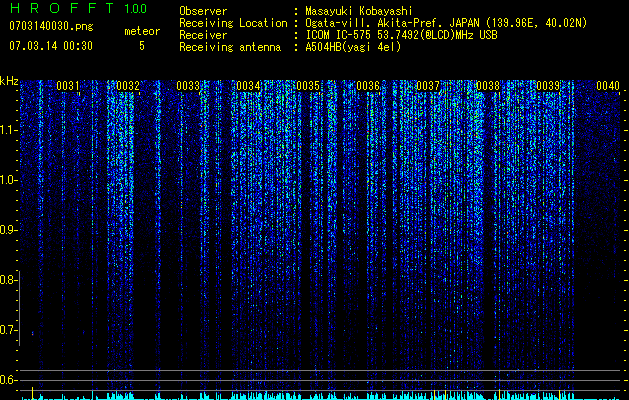Select the filename 0703140030.png
629x400 pixels.
click(x=51, y=26)
